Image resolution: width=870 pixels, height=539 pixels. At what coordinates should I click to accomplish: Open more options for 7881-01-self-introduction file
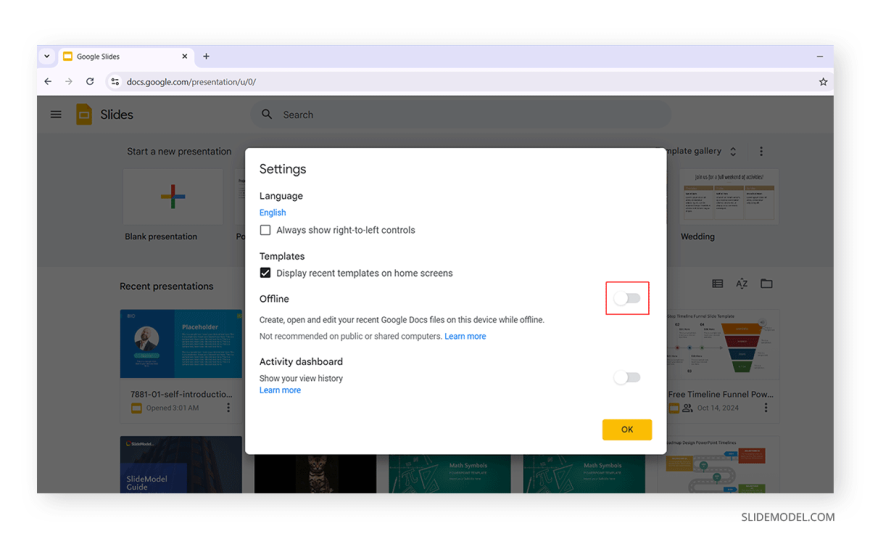228,408
